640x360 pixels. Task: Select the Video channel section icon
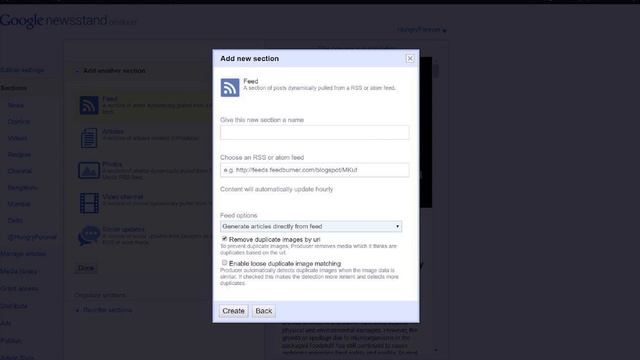(89, 203)
